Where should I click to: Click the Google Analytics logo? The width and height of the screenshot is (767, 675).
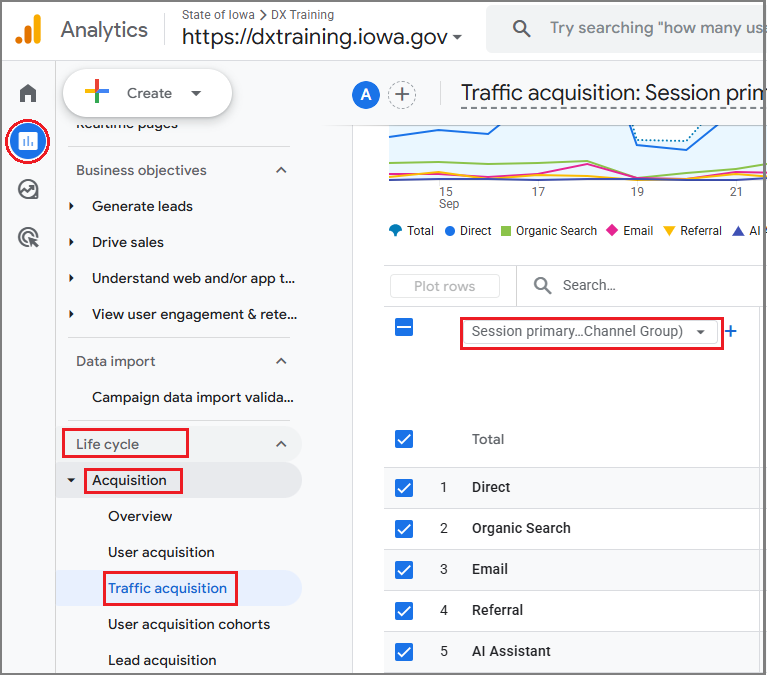coord(28,29)
